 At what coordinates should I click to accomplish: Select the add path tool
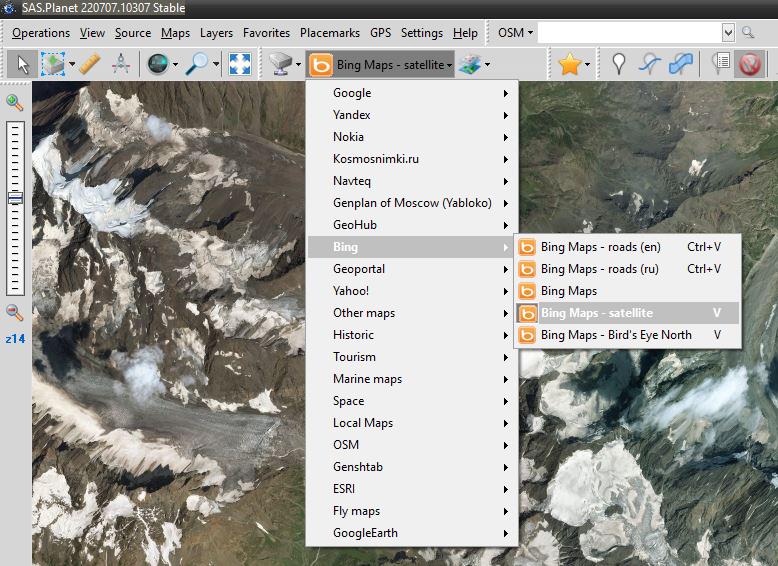point(649,64)
